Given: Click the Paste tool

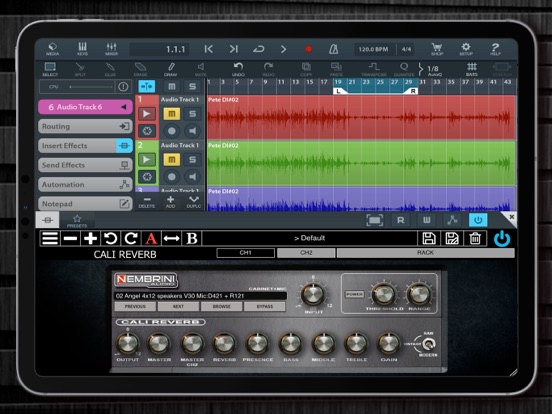Looking at the screenshot, I should click(x=336, y=69).
